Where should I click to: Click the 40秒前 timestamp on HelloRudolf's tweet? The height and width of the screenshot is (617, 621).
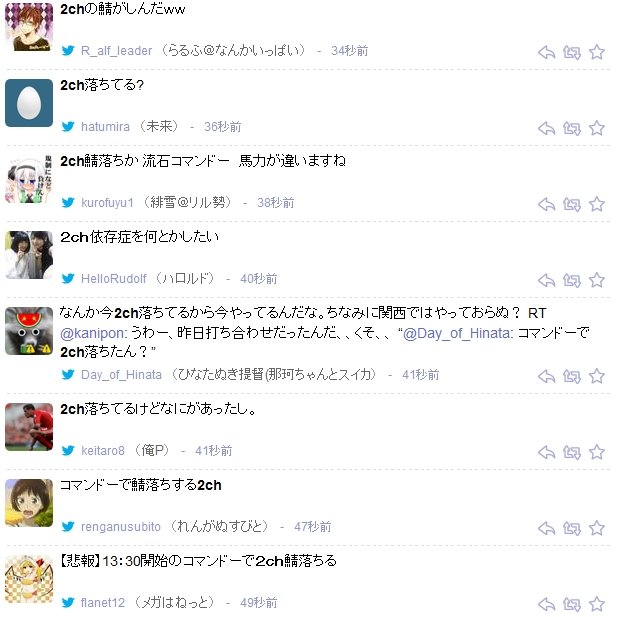click(259, 279)
